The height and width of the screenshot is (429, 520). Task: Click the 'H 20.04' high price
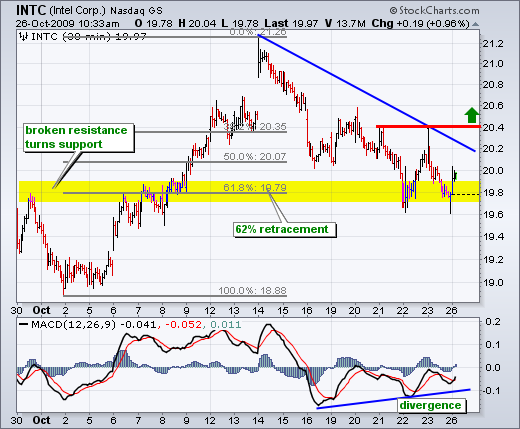pos(197,24)
